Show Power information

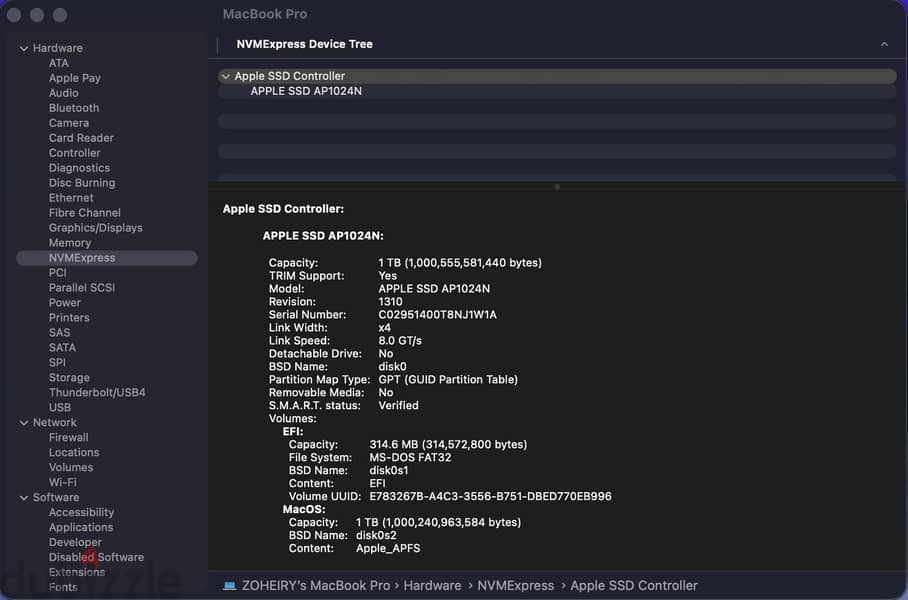[65, 303]
